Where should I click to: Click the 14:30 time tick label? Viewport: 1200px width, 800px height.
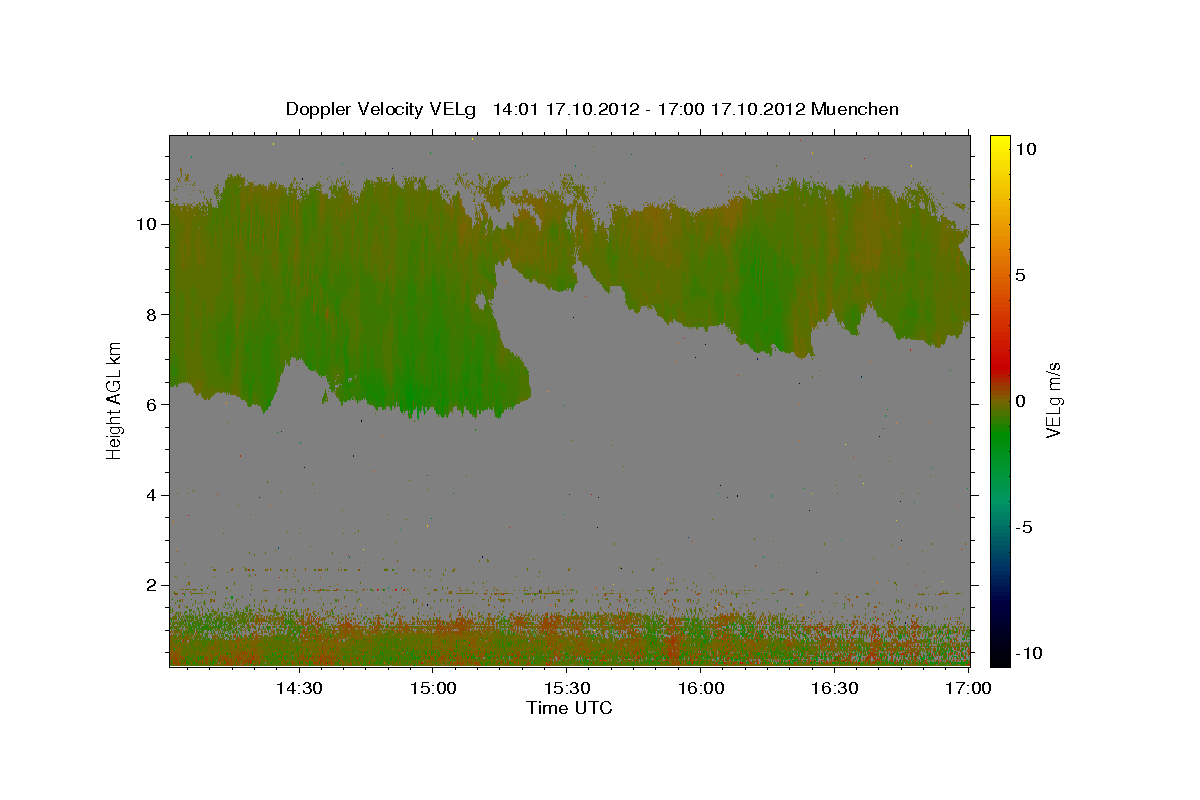pyautogui.click(x=298, y=688)
